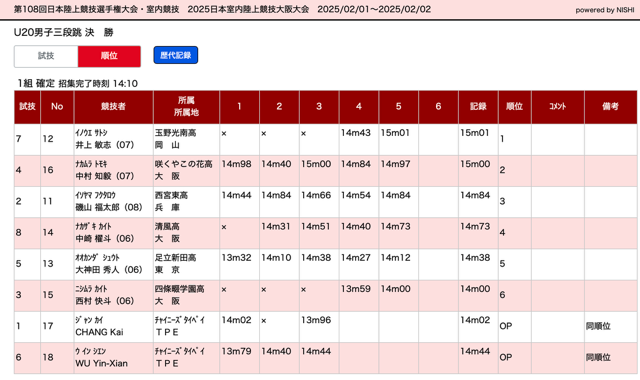Click CHANG Kai's third attempt 13m96
Viewport: 640px width, 380px height.
click(316, 320)
